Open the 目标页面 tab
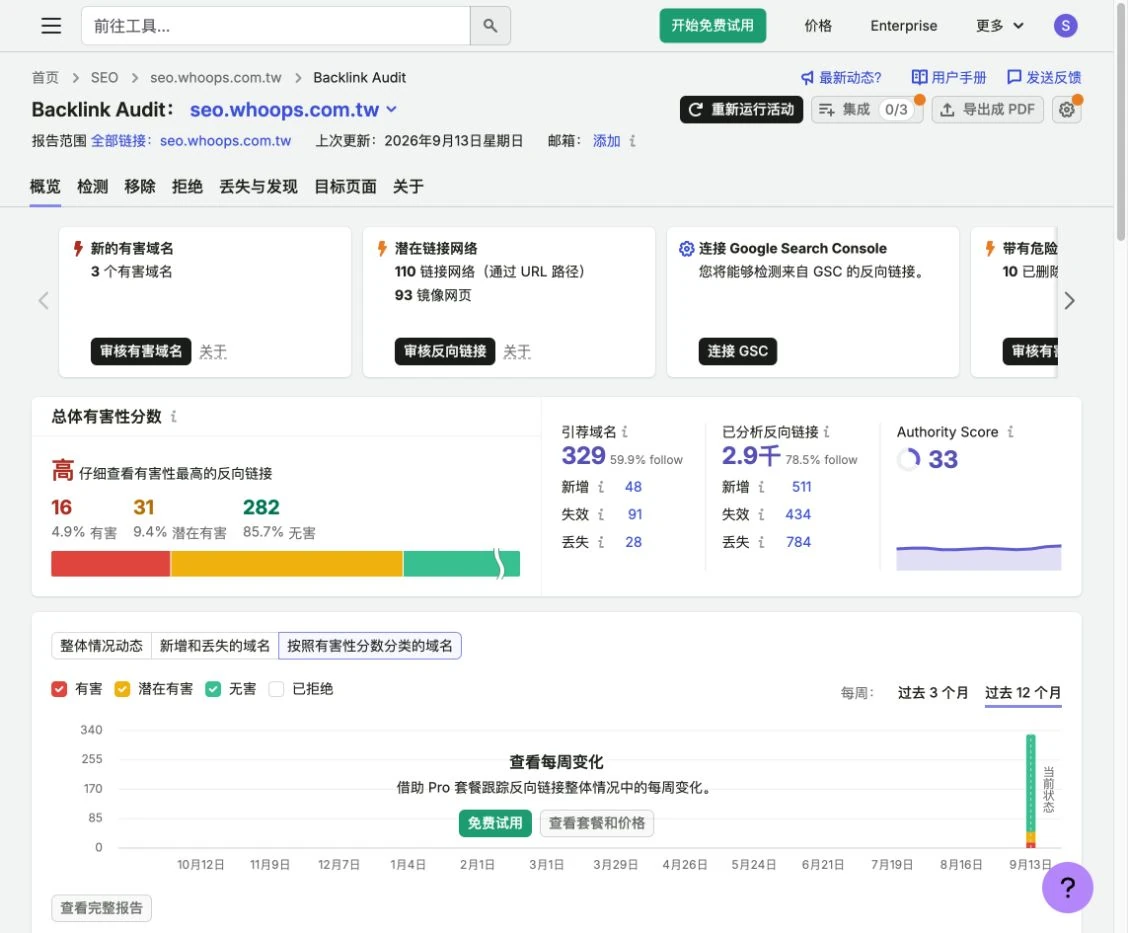 (345, 187)
